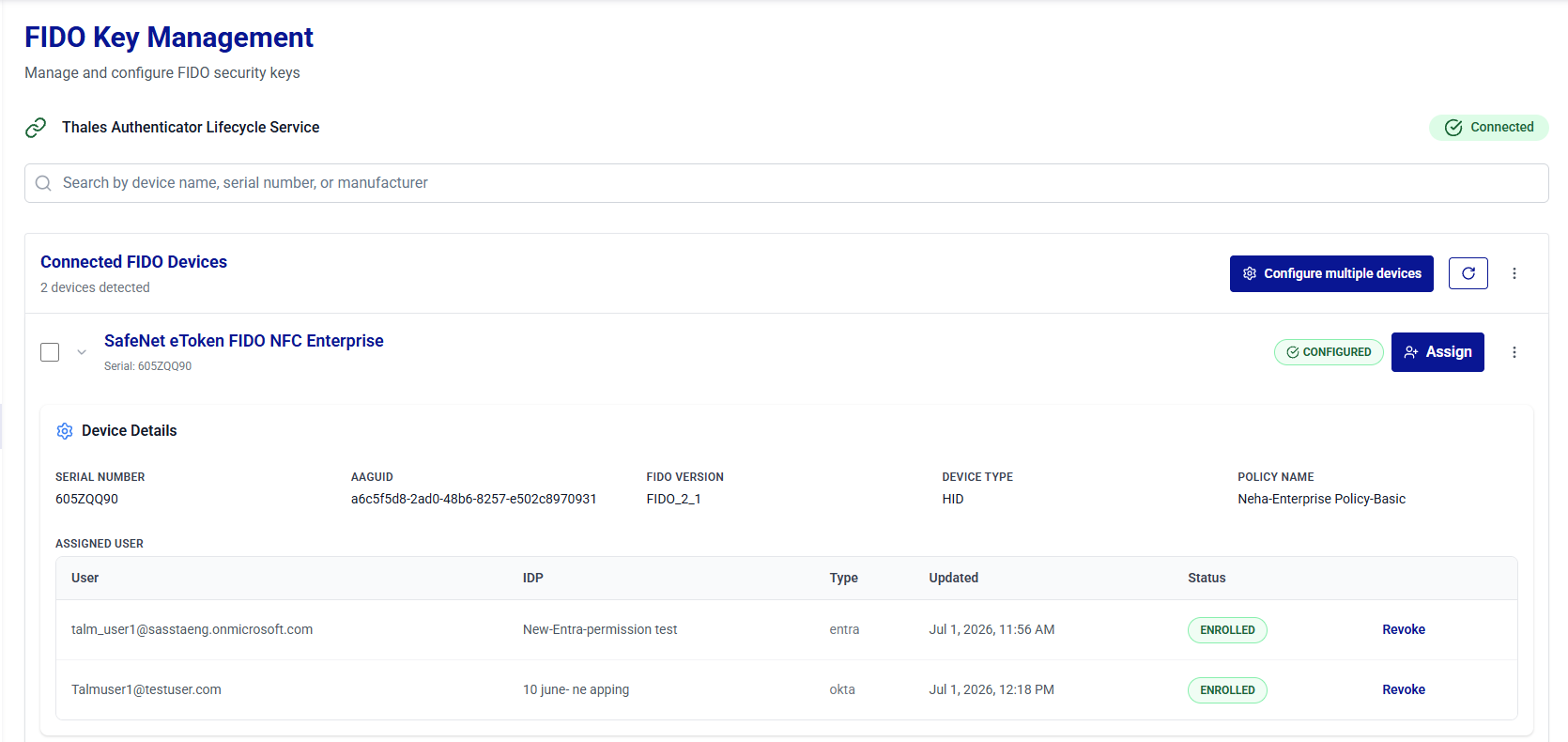Click the refresh devices icon button
The width and height of the screenshot is (1568, 742).
click(1468, 273)
